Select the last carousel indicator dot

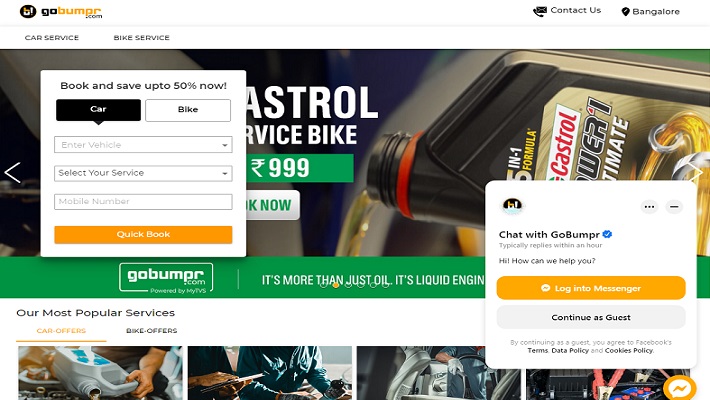click(x=385, y=285)
